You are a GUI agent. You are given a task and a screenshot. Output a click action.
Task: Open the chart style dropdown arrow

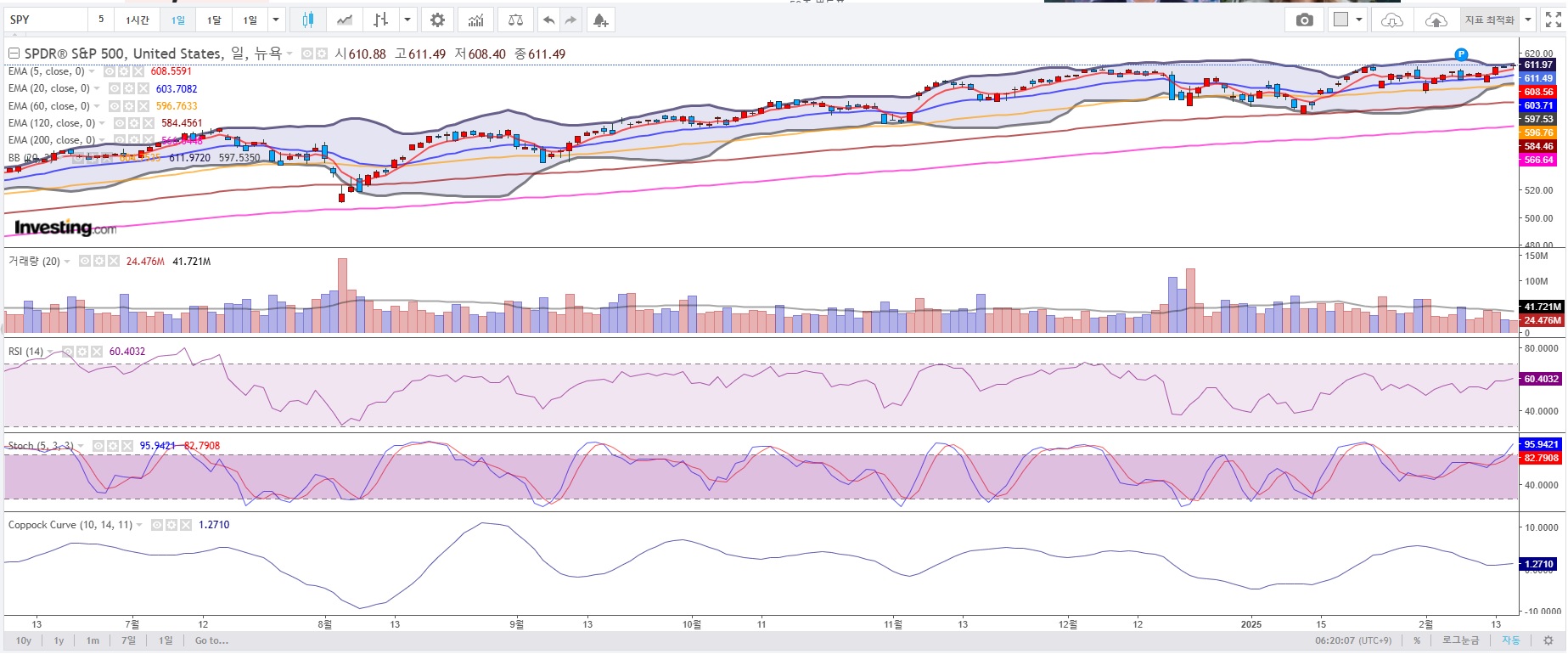(x=408, y=20)
